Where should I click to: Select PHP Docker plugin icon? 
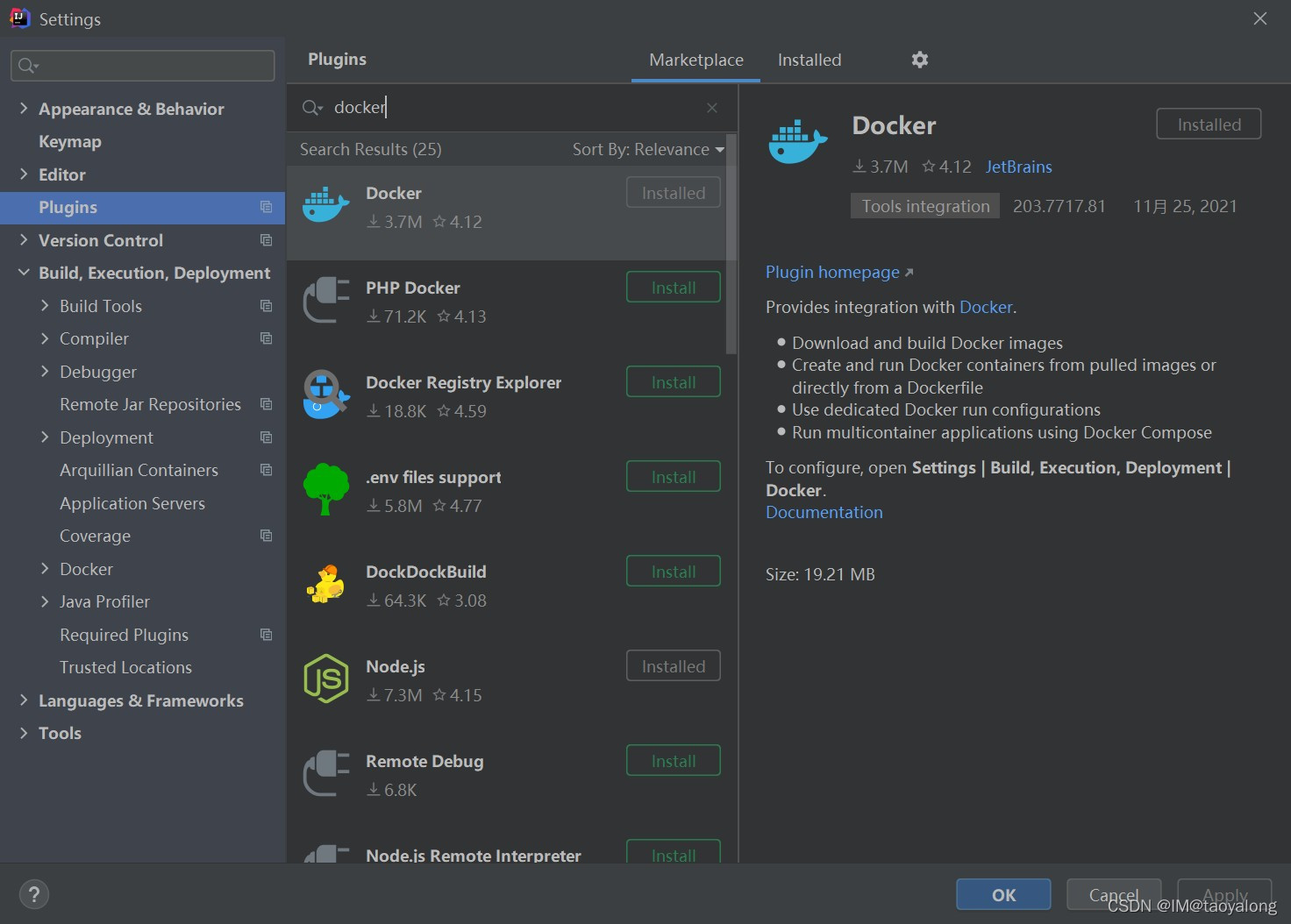pyautogui.click(x=325, y=300)
